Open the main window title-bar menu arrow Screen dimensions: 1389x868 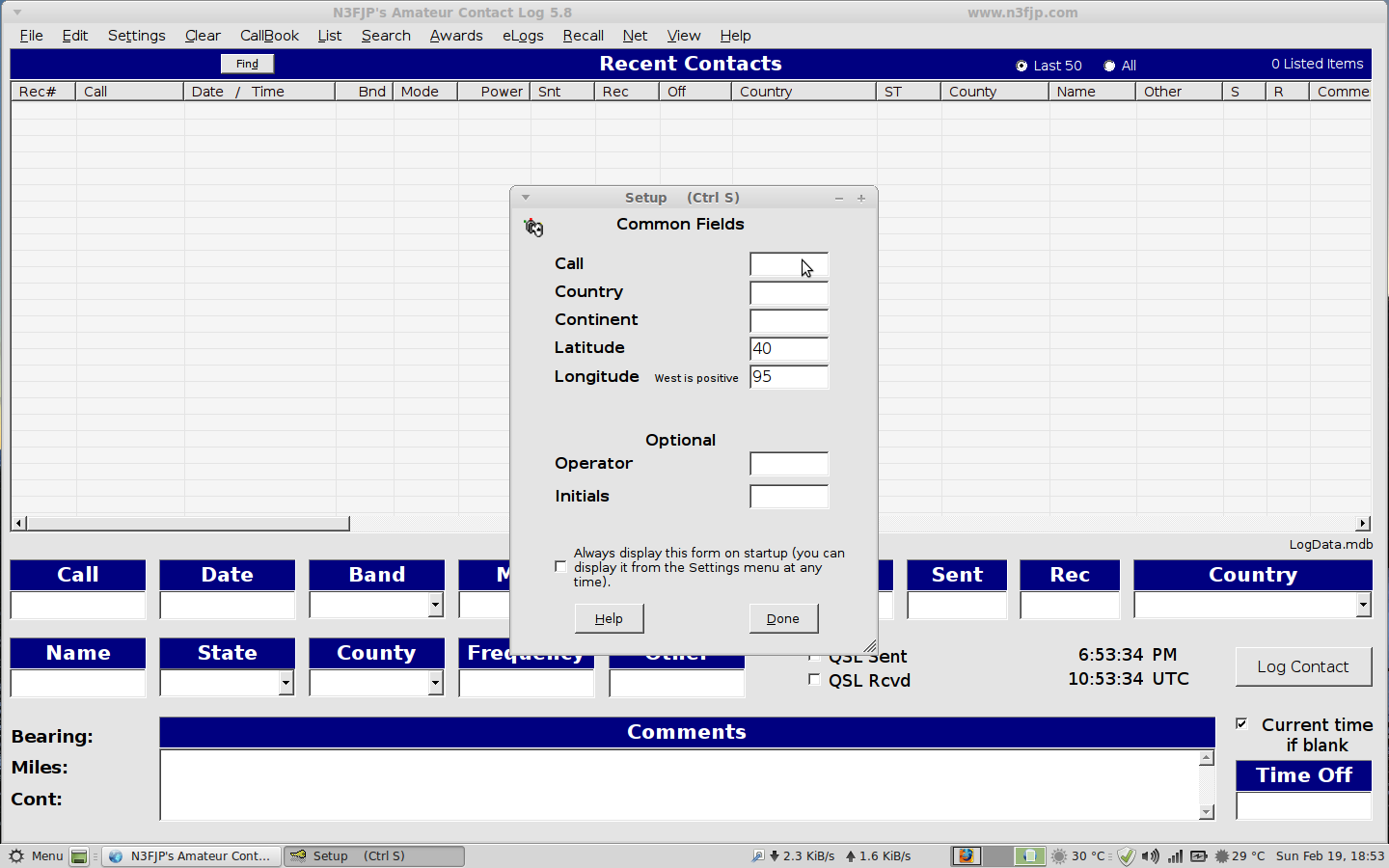pos(16,13)
